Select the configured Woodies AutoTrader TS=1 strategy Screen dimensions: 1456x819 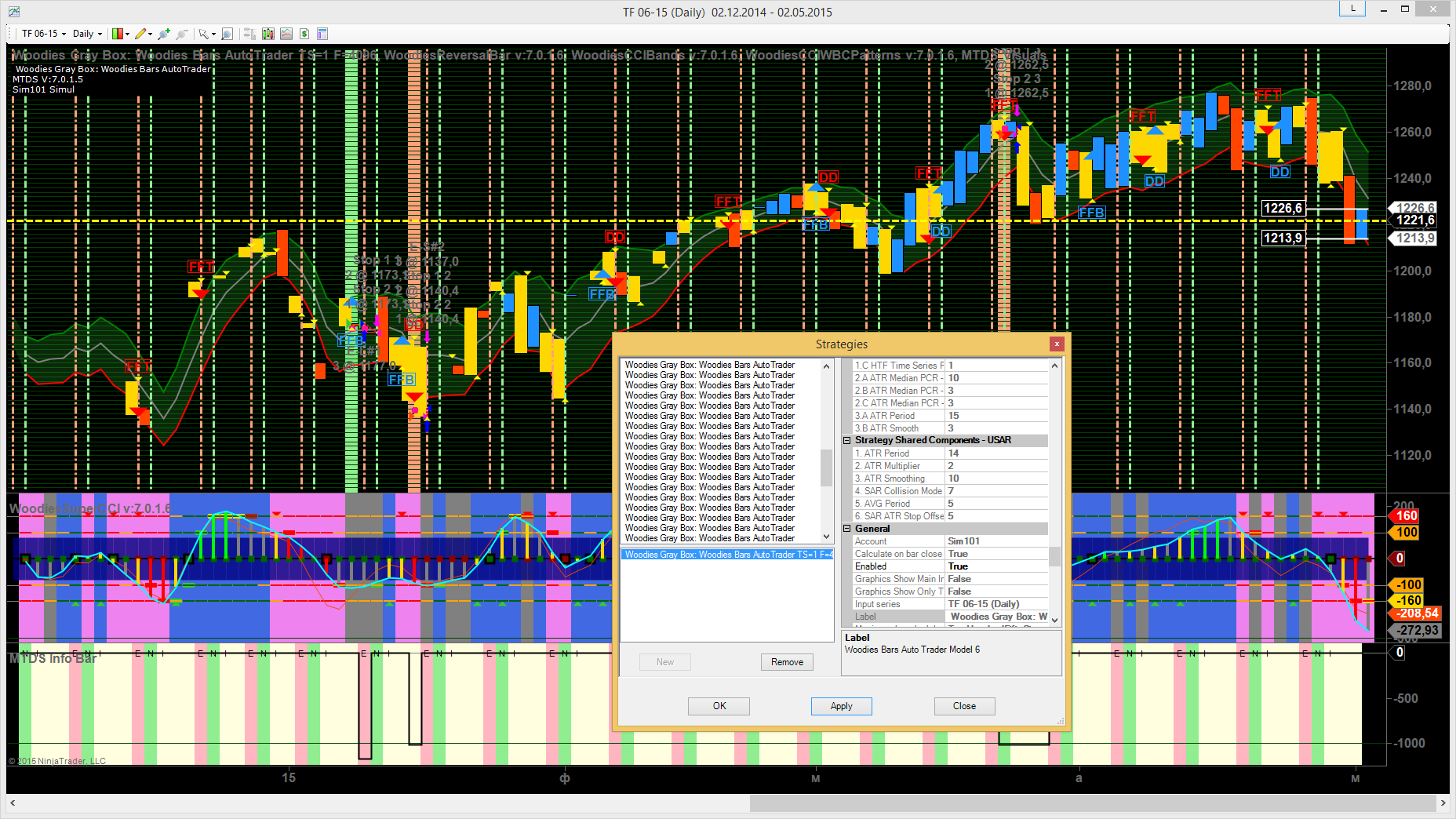click(727, 555)
